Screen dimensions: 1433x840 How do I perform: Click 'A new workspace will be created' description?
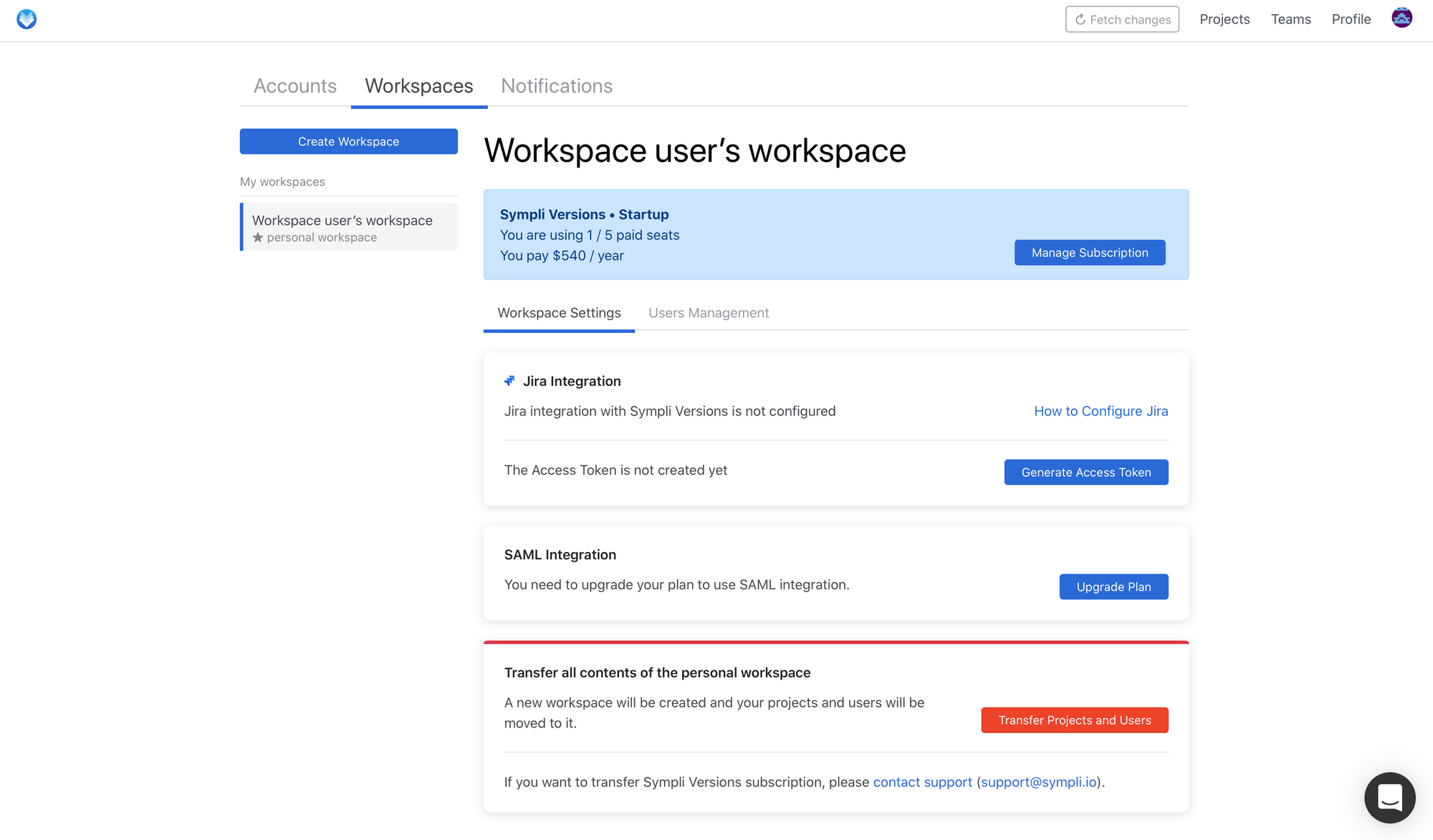pyautogui.click(x=714, y=713)
